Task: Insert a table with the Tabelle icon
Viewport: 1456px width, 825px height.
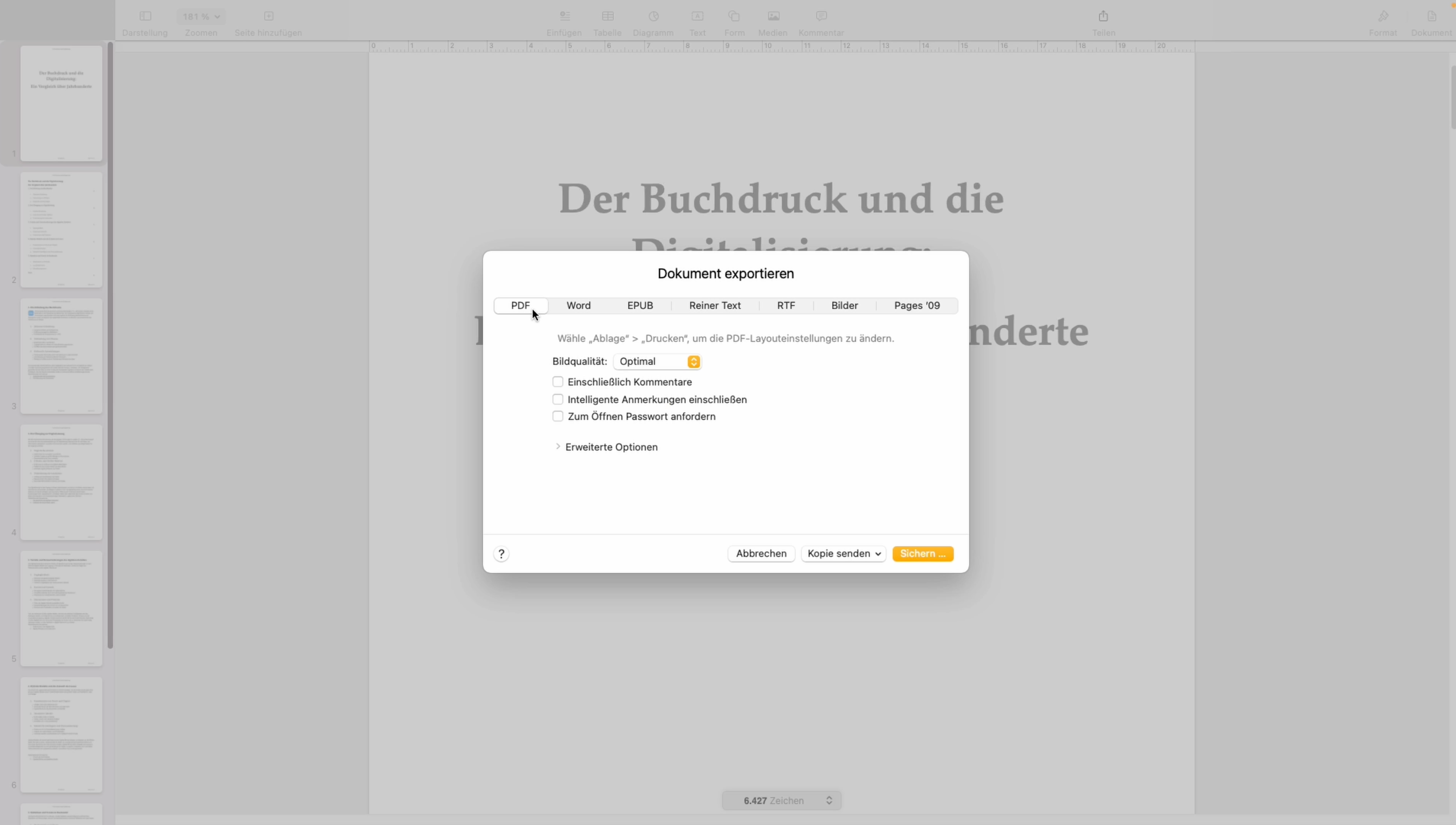Action: (608, 16)
